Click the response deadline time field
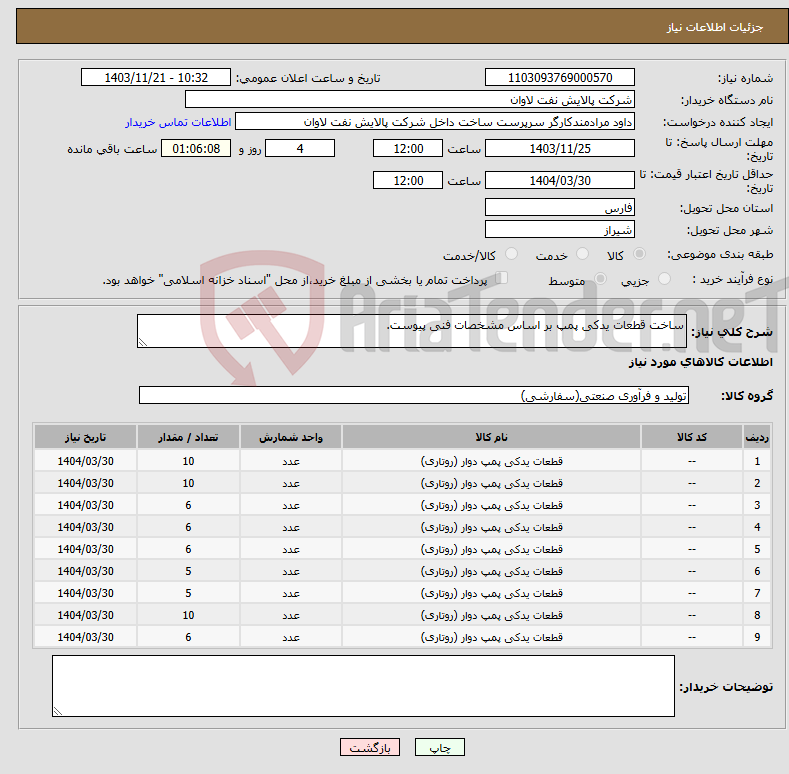 [408, 148]
